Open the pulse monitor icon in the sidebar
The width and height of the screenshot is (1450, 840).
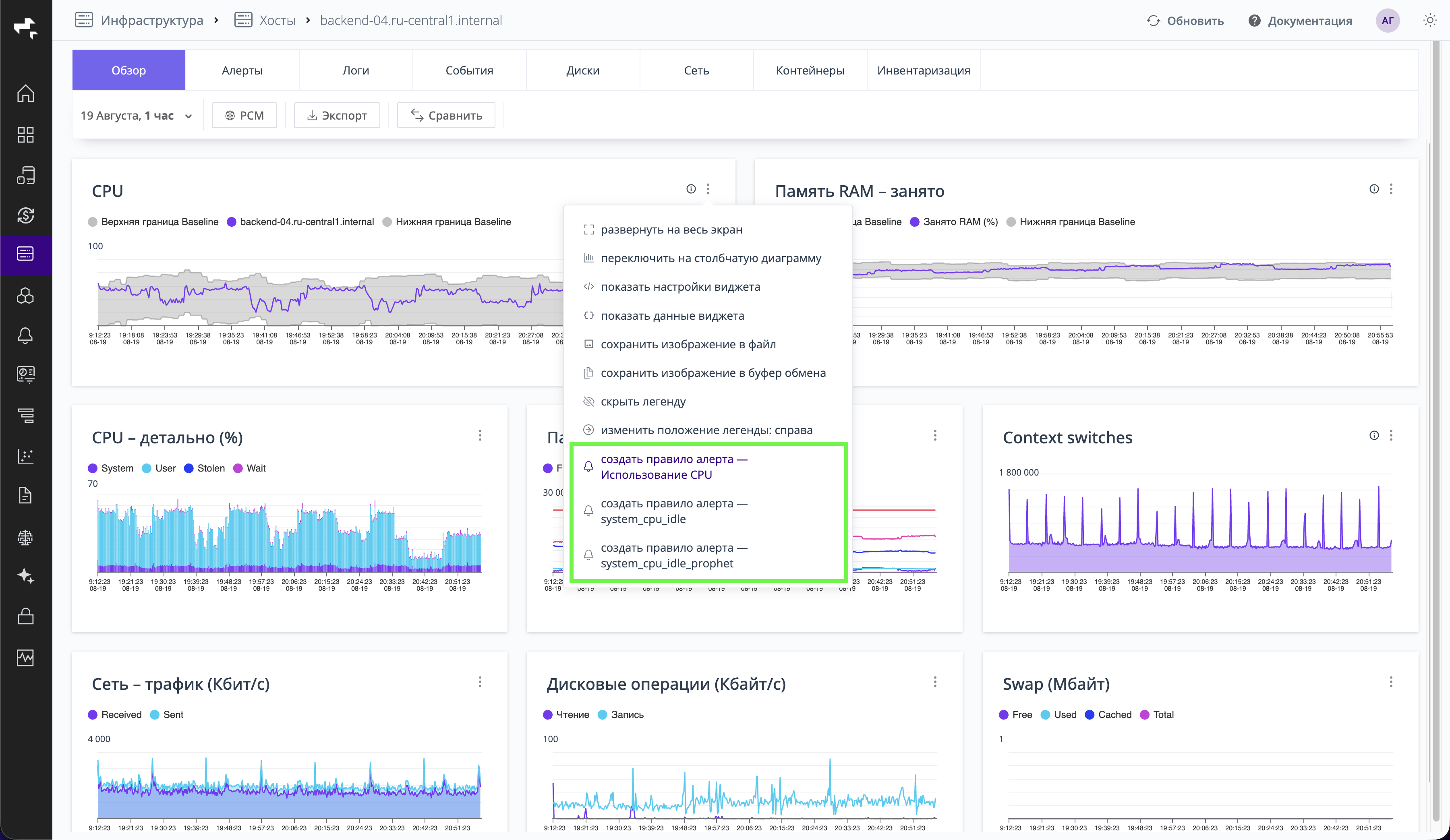pyautogui.click(x=25, y=658)
